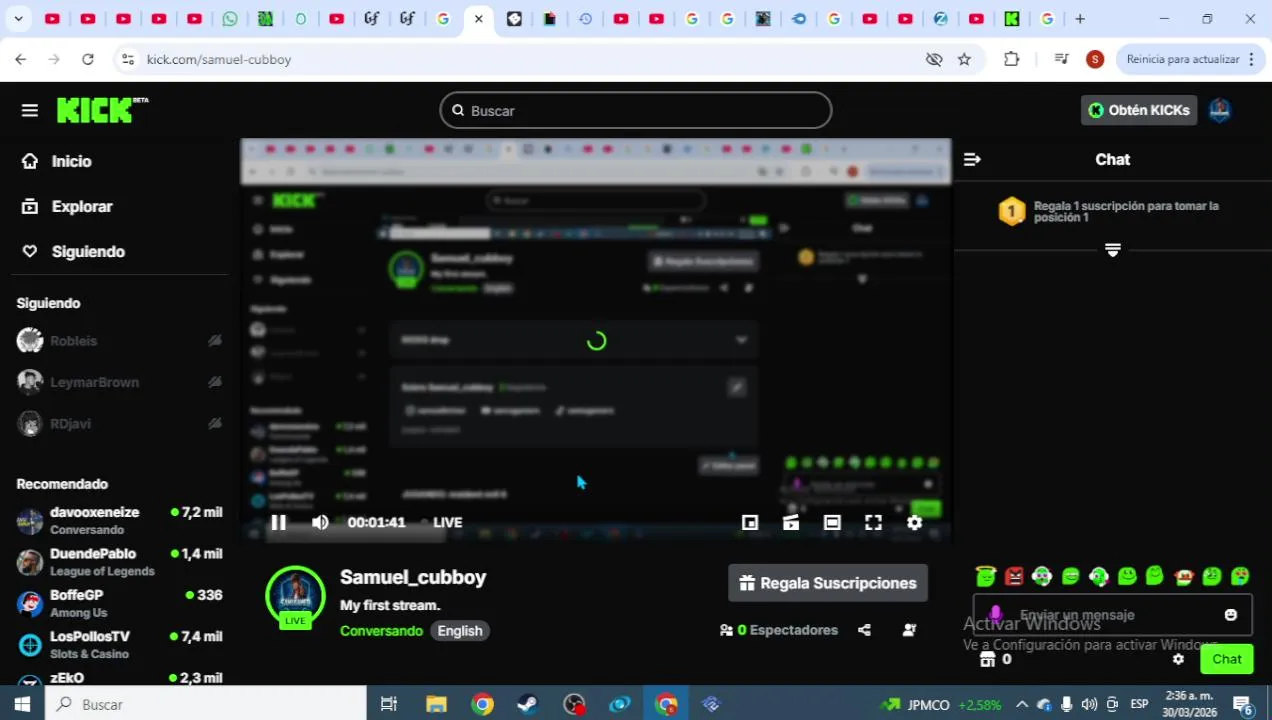Share the stream via share icon
Screen dimensions: 1272x720
pos(864,630)
